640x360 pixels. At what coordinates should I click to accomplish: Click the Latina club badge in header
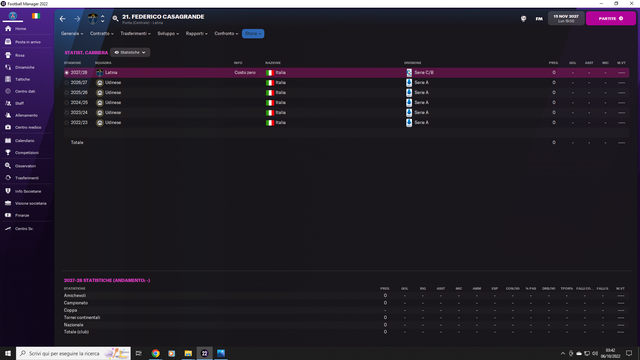93,18
